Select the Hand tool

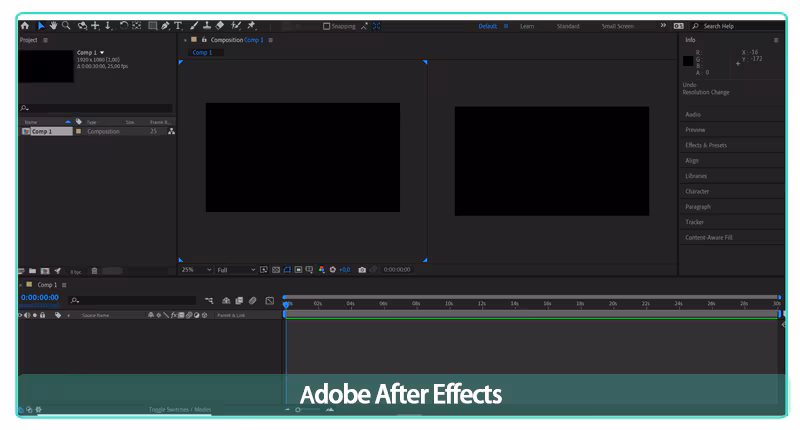[x=53, y=26]
